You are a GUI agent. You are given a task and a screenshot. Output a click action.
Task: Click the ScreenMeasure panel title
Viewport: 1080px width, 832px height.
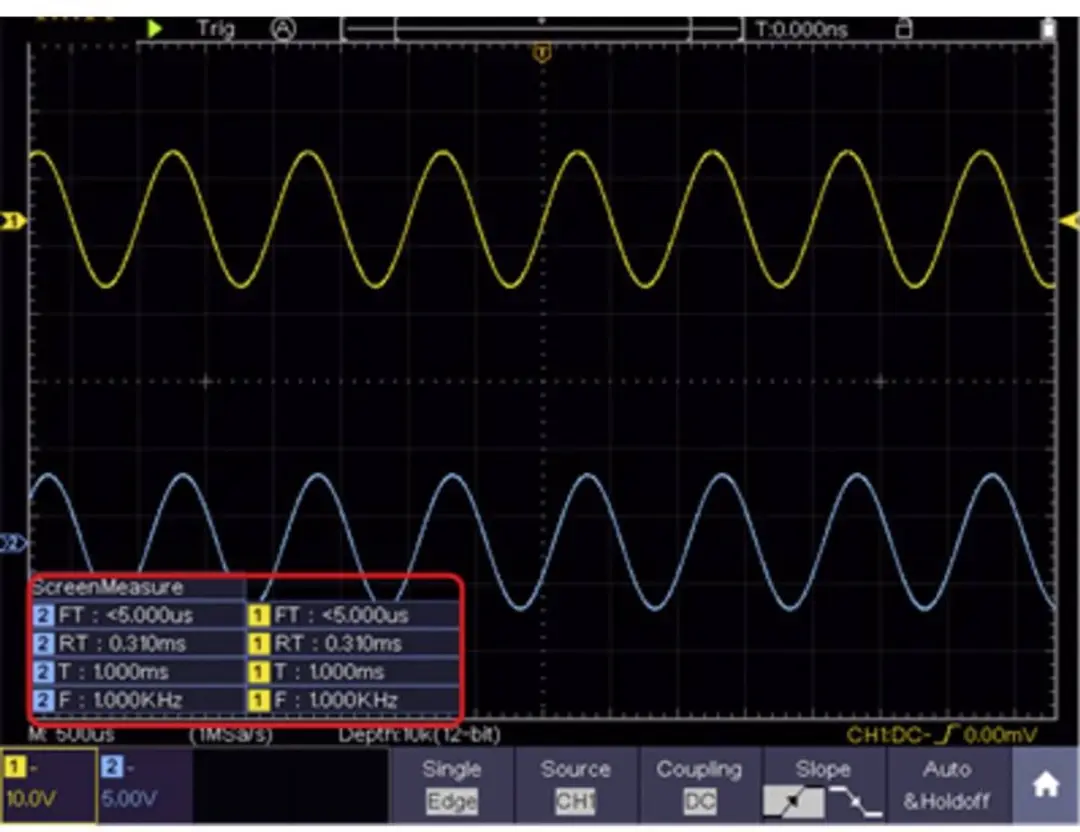point(108,587)
